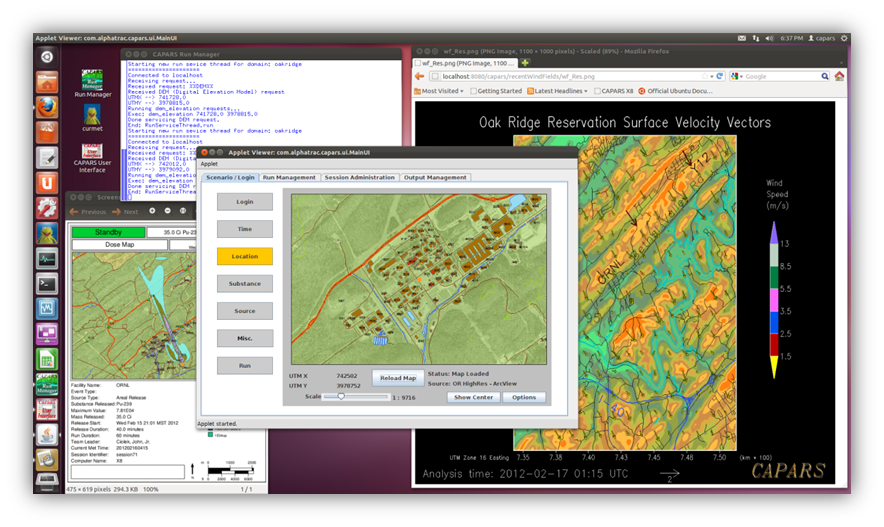Open Ubuntu Software Center shopping bag icon
Viewport: 884px width, 527px height.
point(47,132)
